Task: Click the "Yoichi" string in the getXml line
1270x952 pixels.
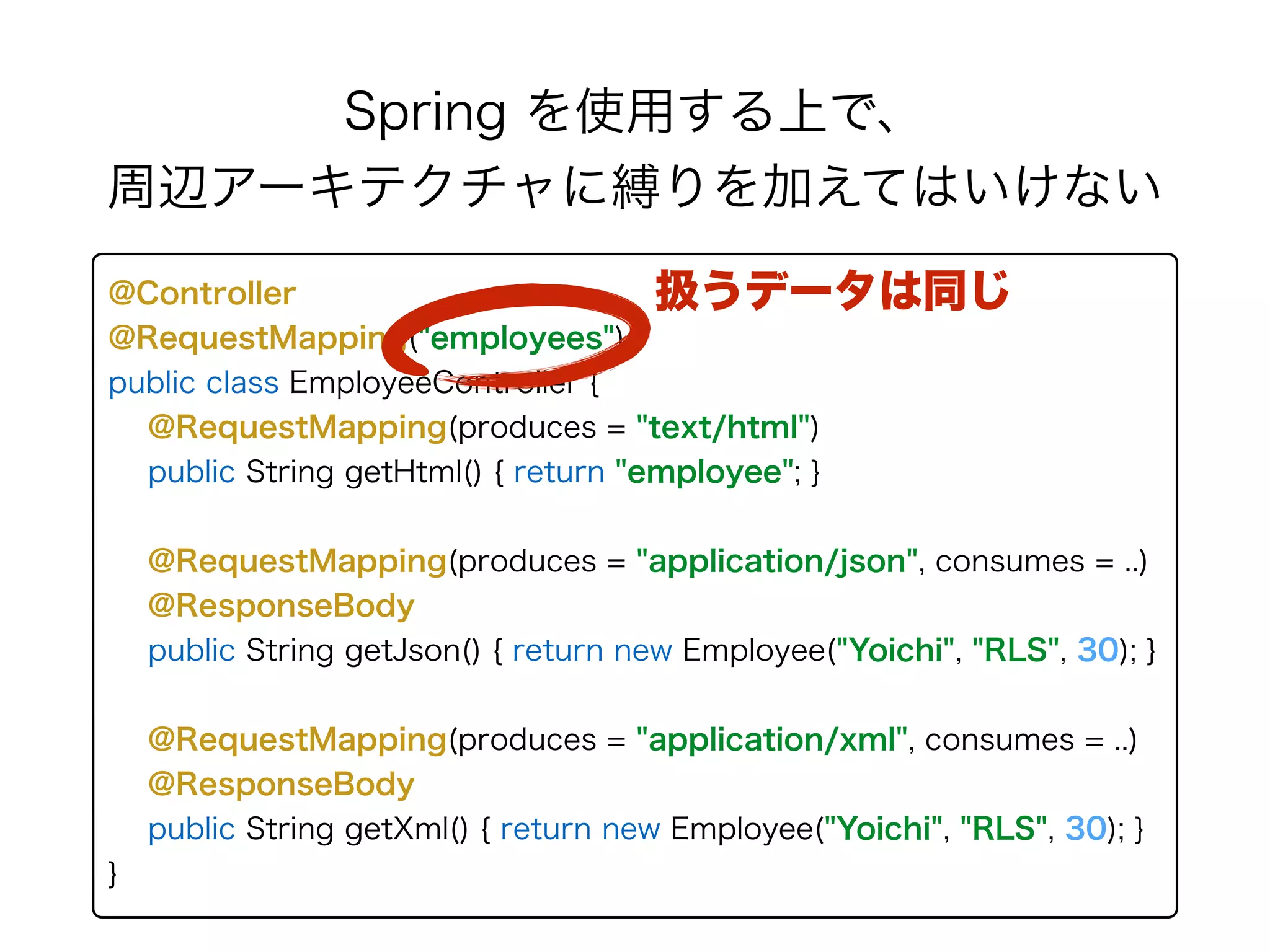Action: click(884, 829)
